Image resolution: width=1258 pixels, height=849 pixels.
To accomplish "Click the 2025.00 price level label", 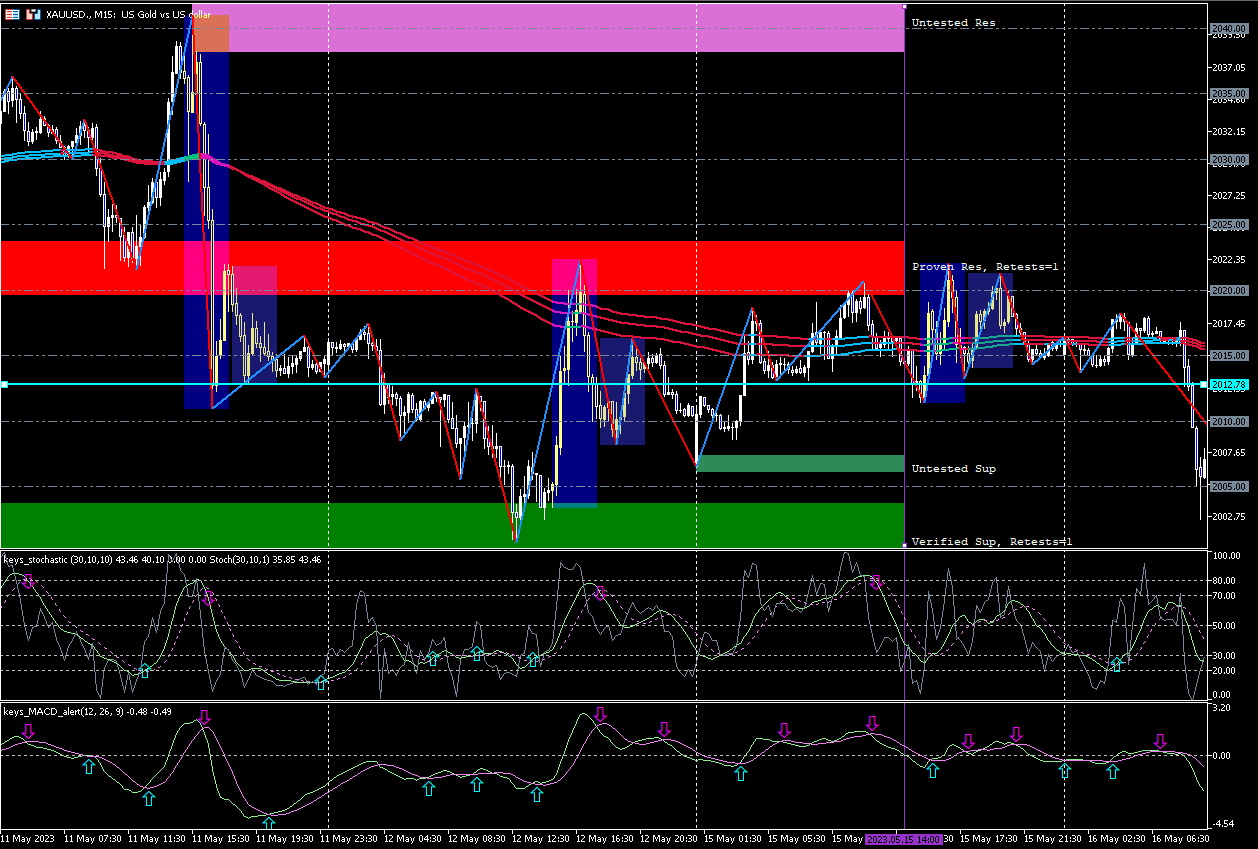I will (x=1227, y=225).
